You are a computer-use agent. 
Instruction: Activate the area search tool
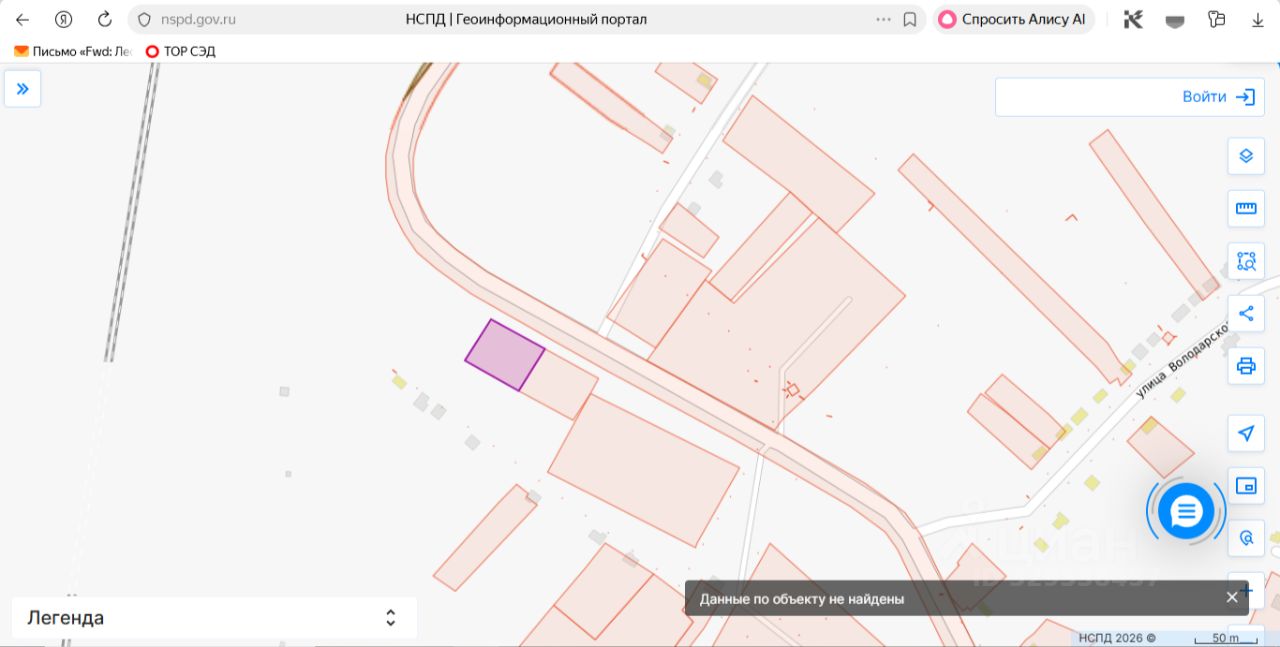1246,261
